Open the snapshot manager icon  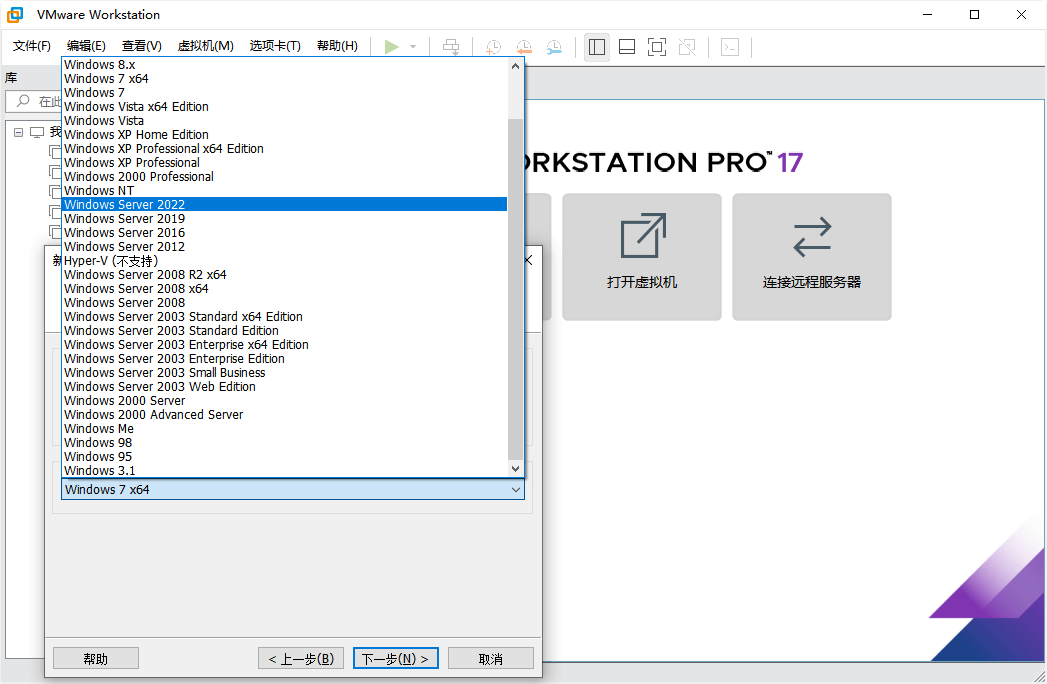(554, 46)
